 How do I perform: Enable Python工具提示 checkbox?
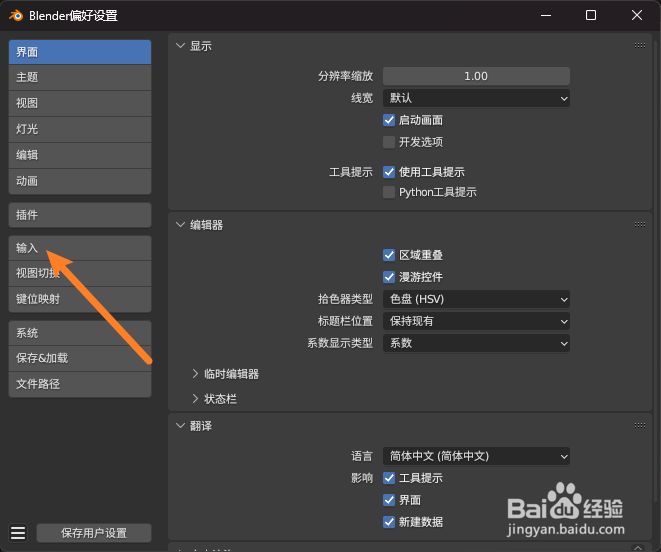(x=389, y=192)
